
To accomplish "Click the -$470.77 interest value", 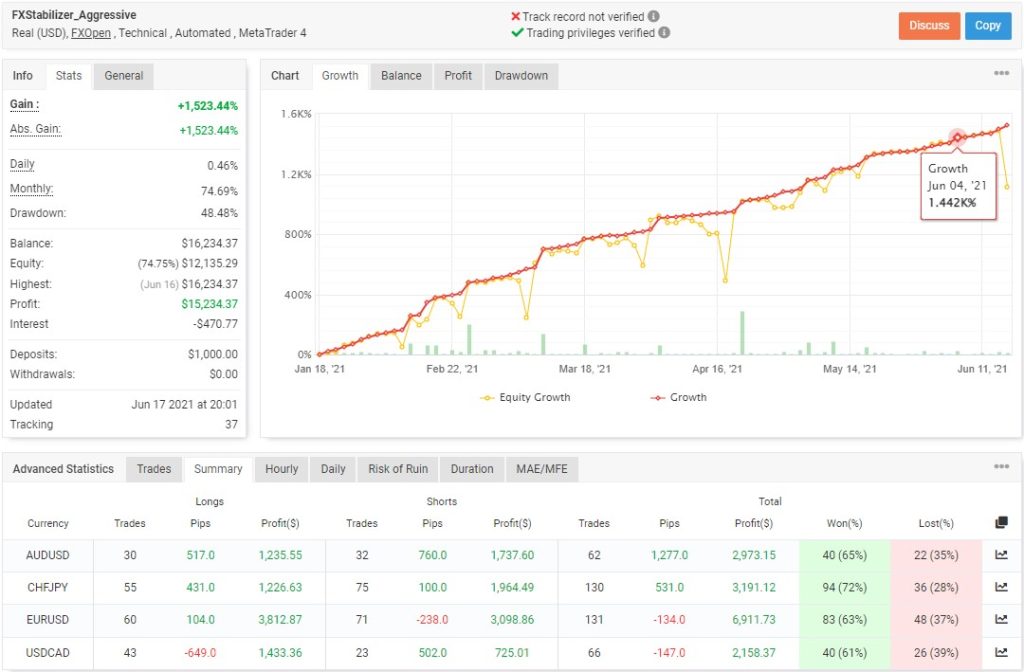I will point(216,324).
